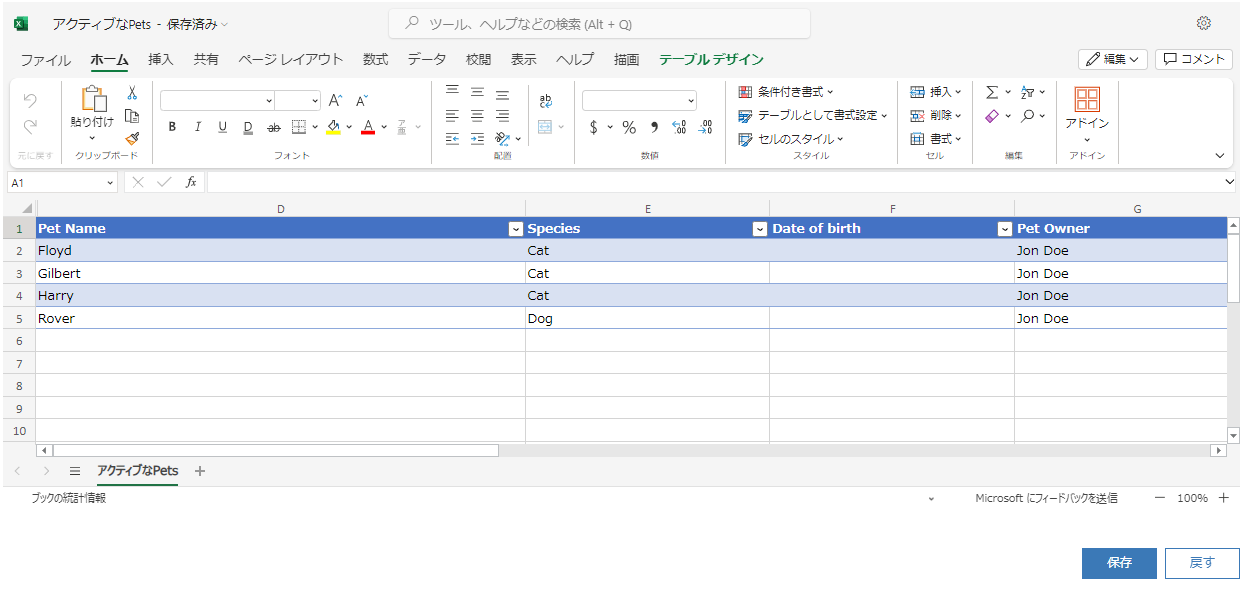This screenshot has height=593, width=1257.
Task: Click the Copy icon in clipboard group
Action: [x=131, y=116]
